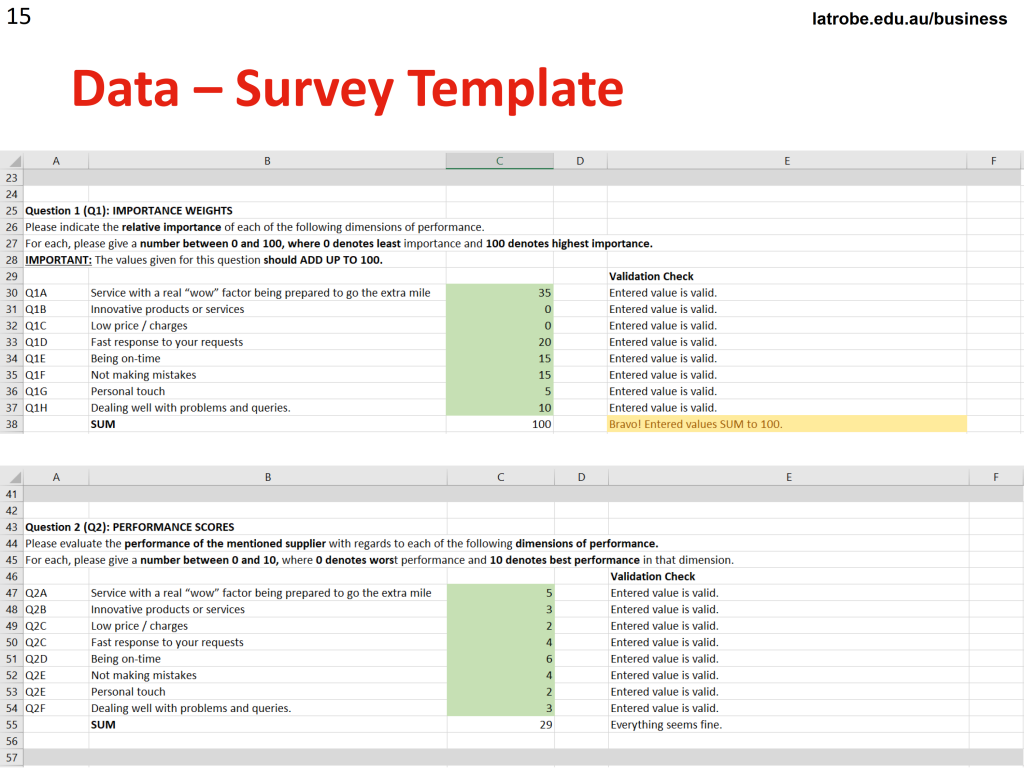1024x768 pixels.
Task: Click the select-all corner of upper sheet
Action: (x=12, y=161)
